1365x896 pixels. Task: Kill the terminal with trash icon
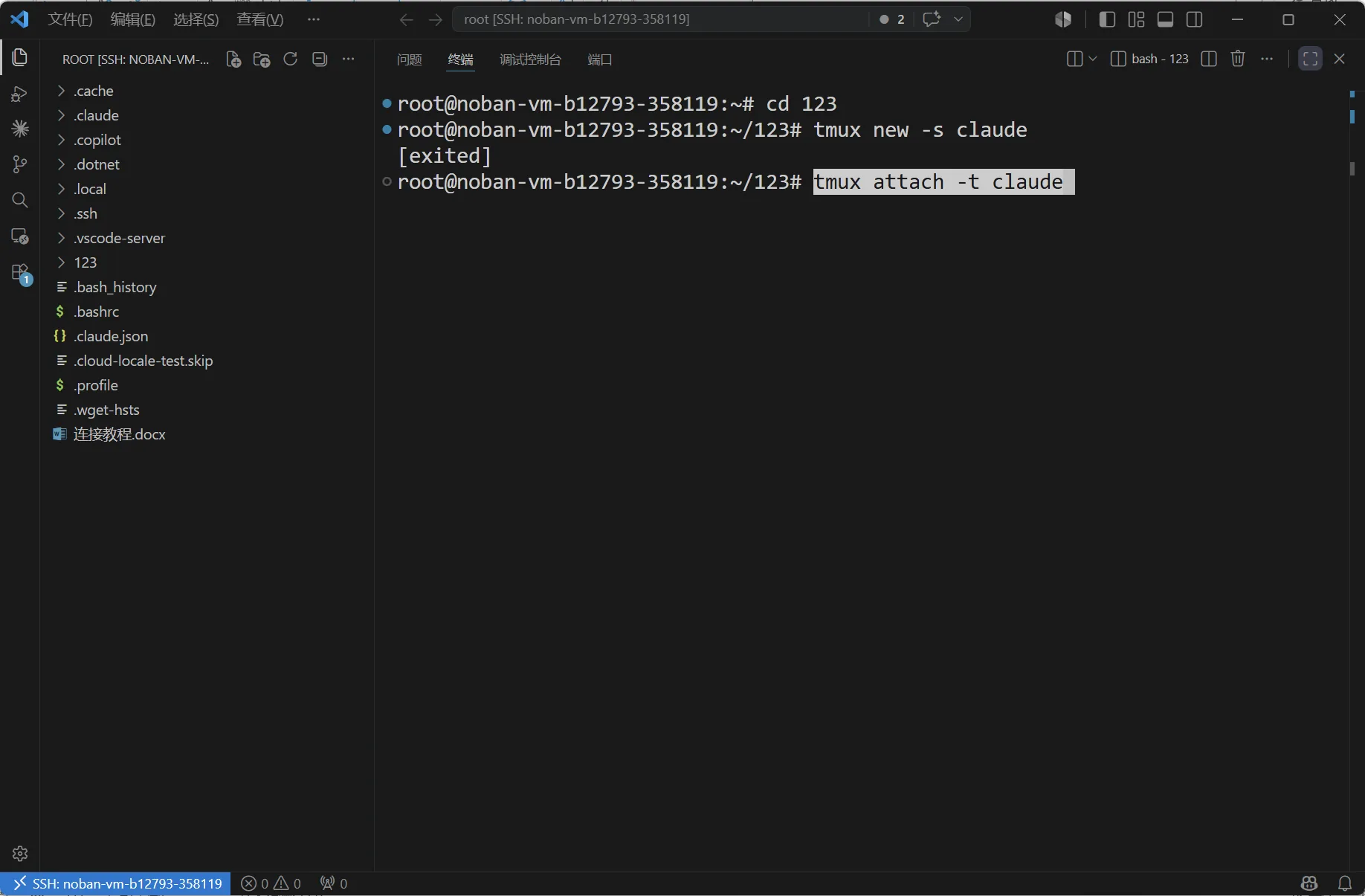[x=1238, y=59]
